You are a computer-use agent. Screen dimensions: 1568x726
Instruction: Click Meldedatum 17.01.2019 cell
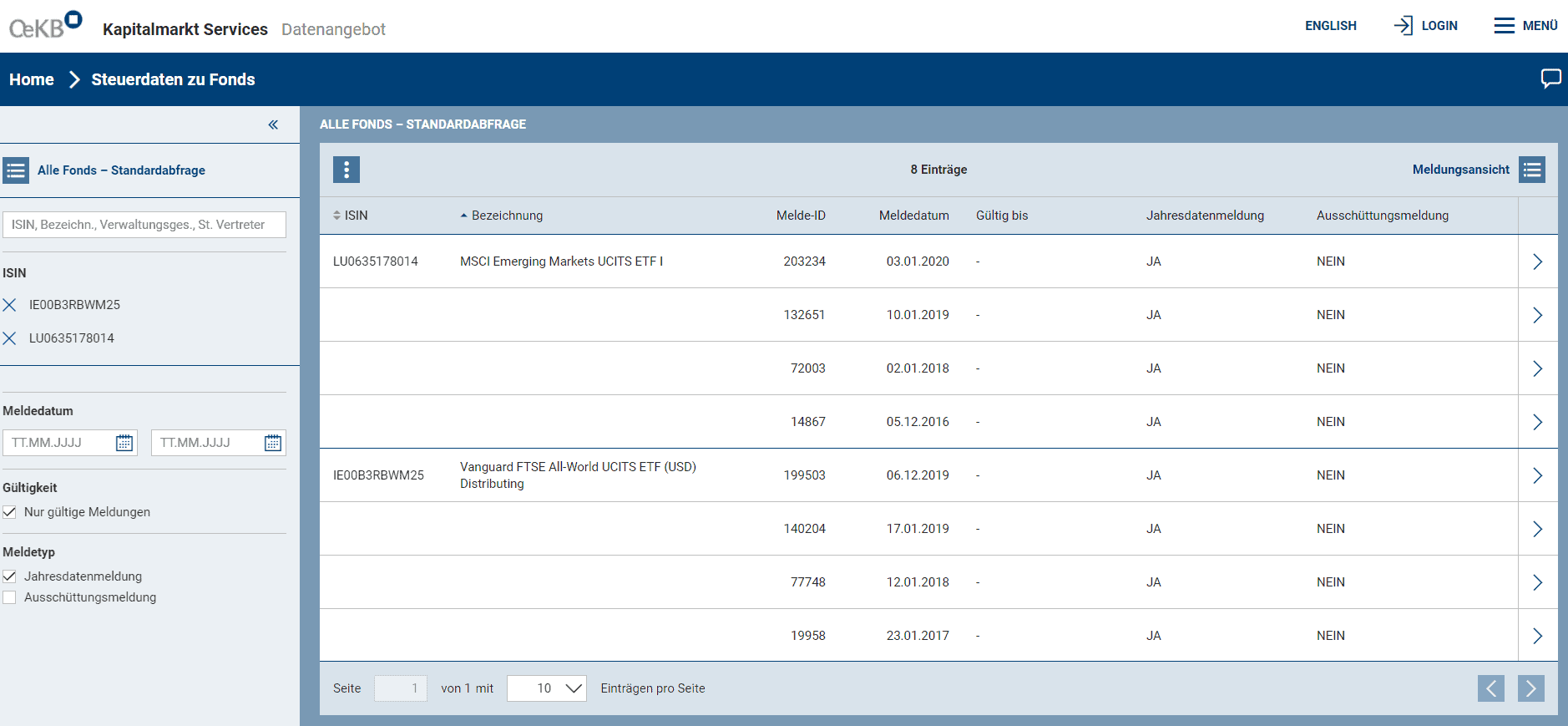coord(918,529)
